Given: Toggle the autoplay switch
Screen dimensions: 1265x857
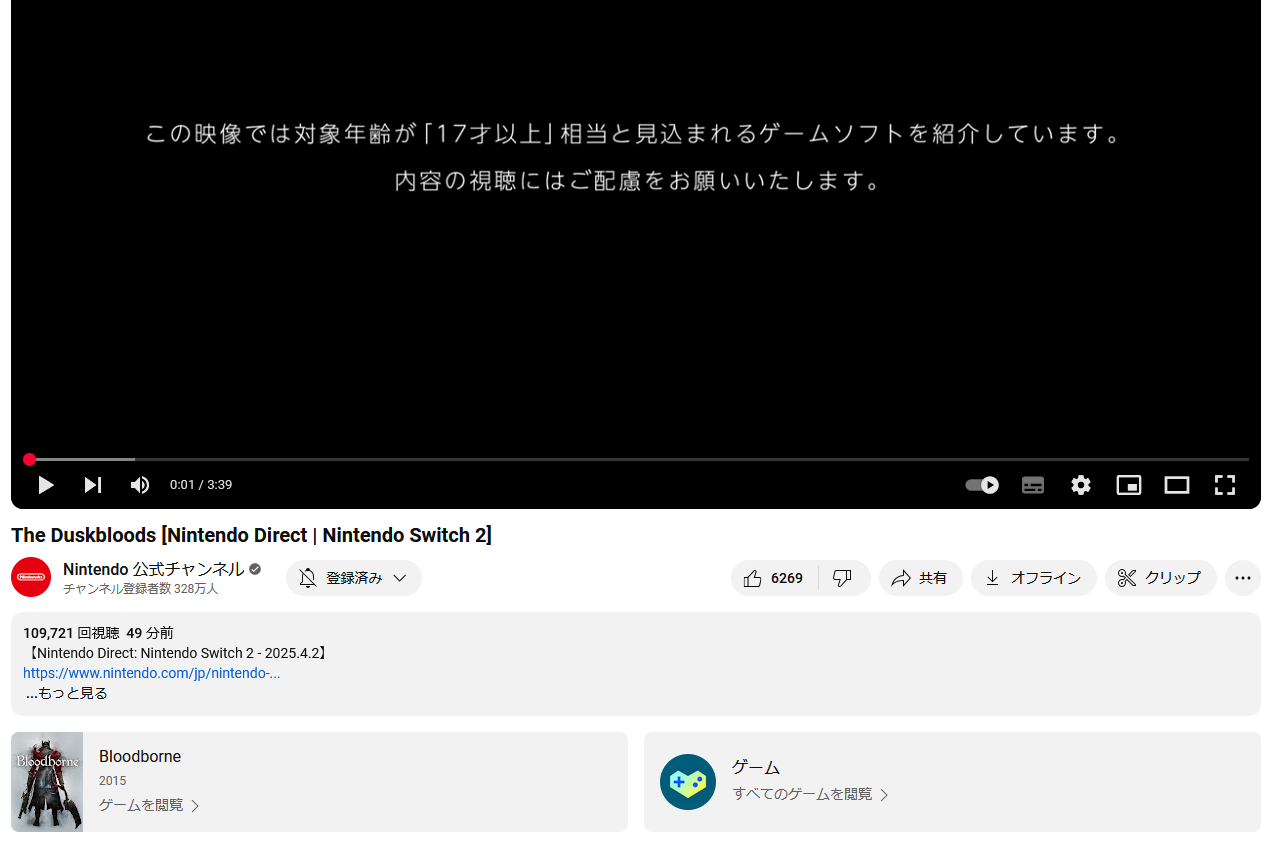Looking at the screenshot, I should (x=982, y=485).
